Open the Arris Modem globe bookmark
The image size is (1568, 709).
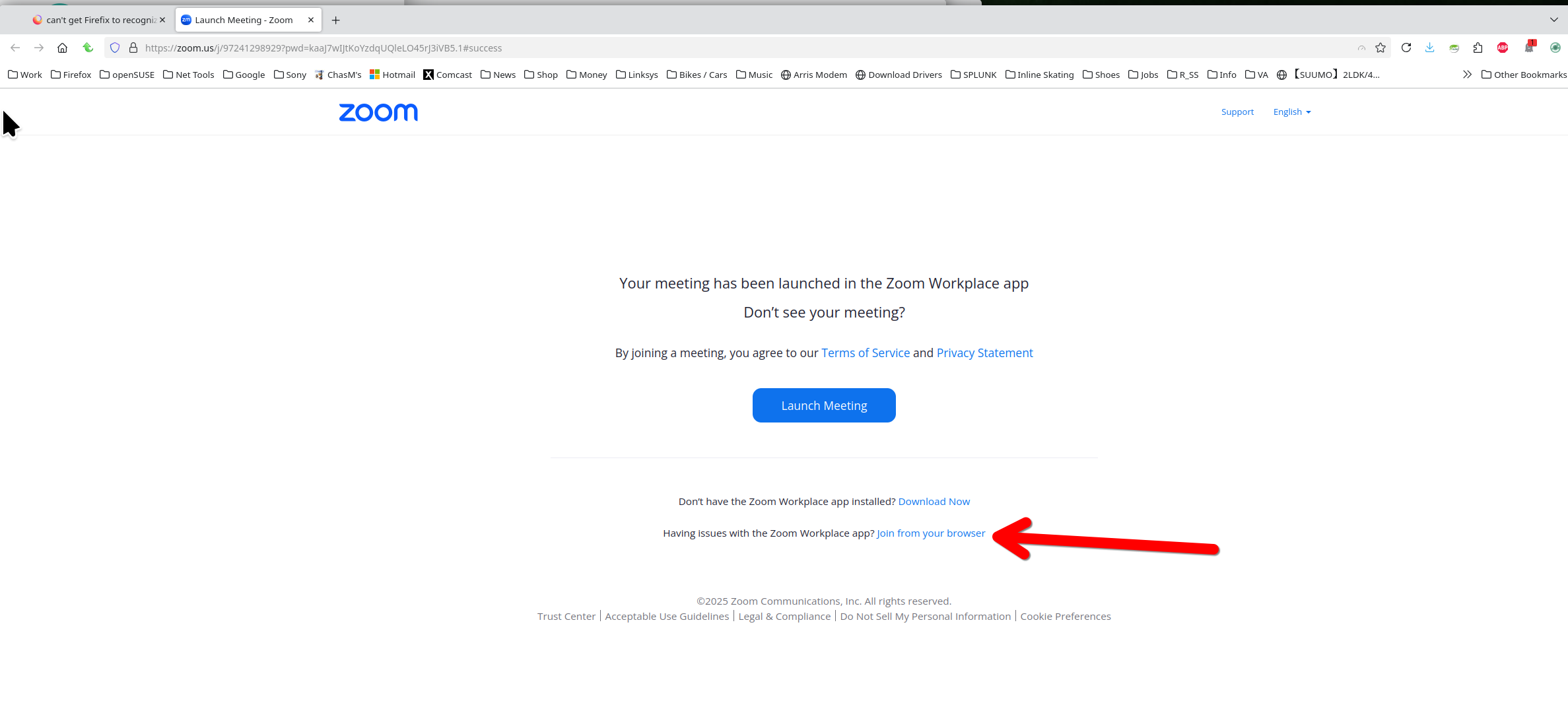[814, 75]
